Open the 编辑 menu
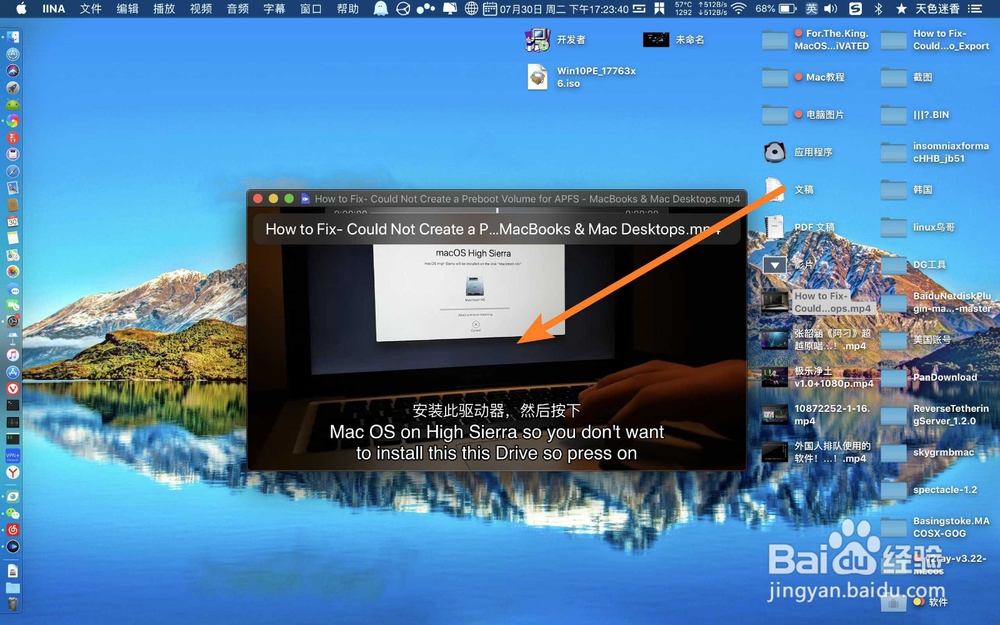Viewport: 1000px width, 625px height. pyautogui.click(x=128, y=8)
